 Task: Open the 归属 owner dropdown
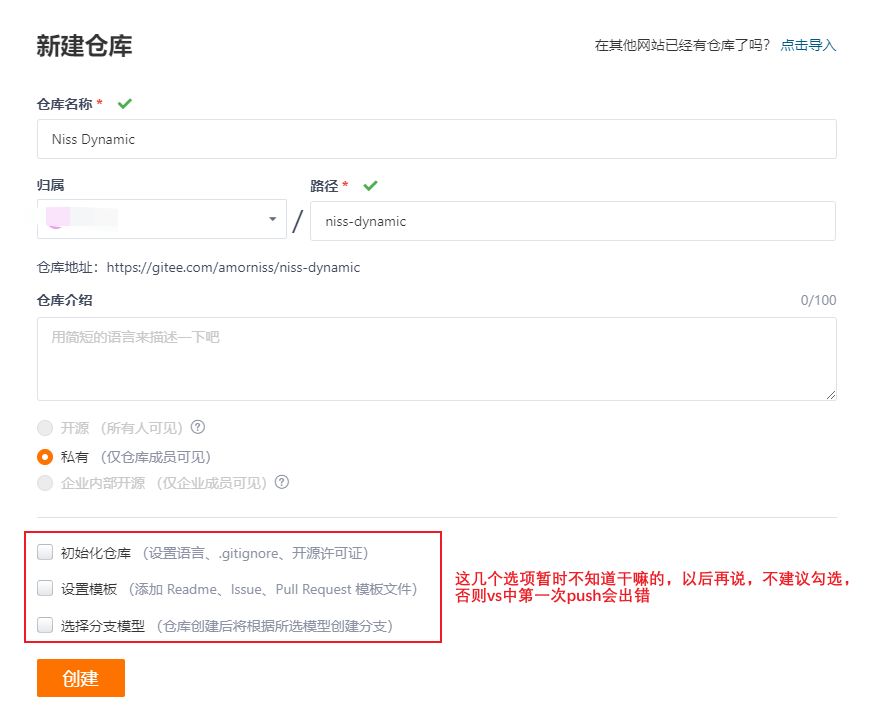pyautogui.click(x=160, y=219)
